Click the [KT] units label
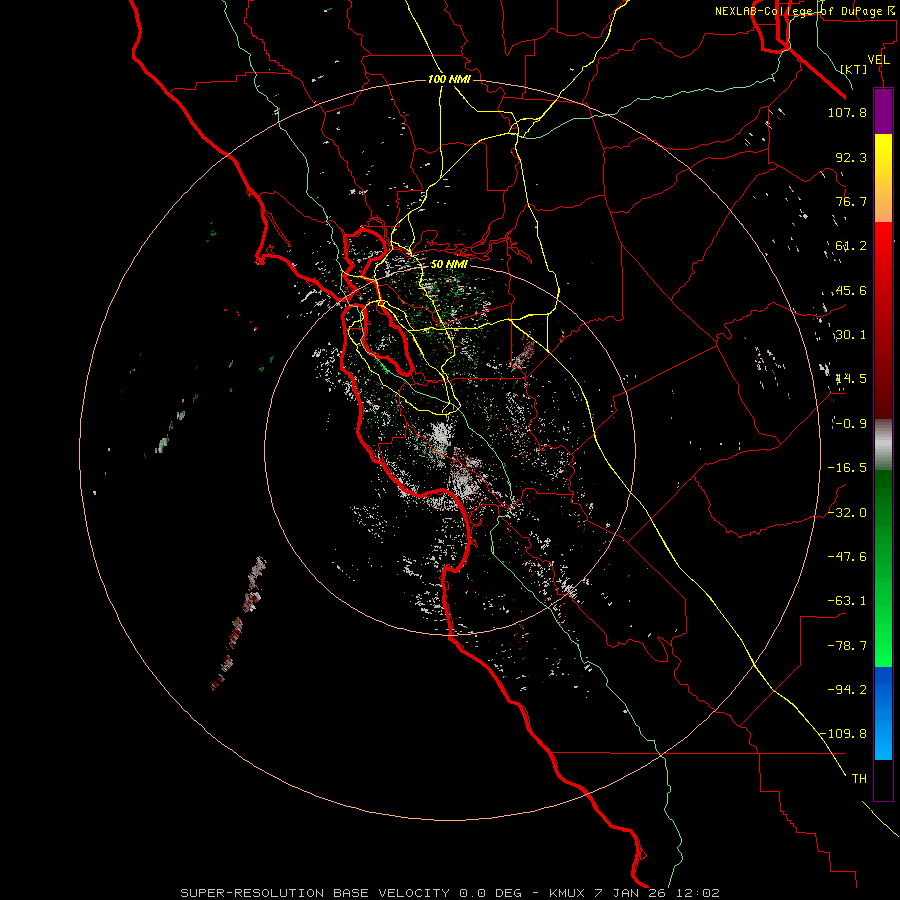The height and width of the screenshot is (900, 900). pyautogui.click(x=854, y=69)
